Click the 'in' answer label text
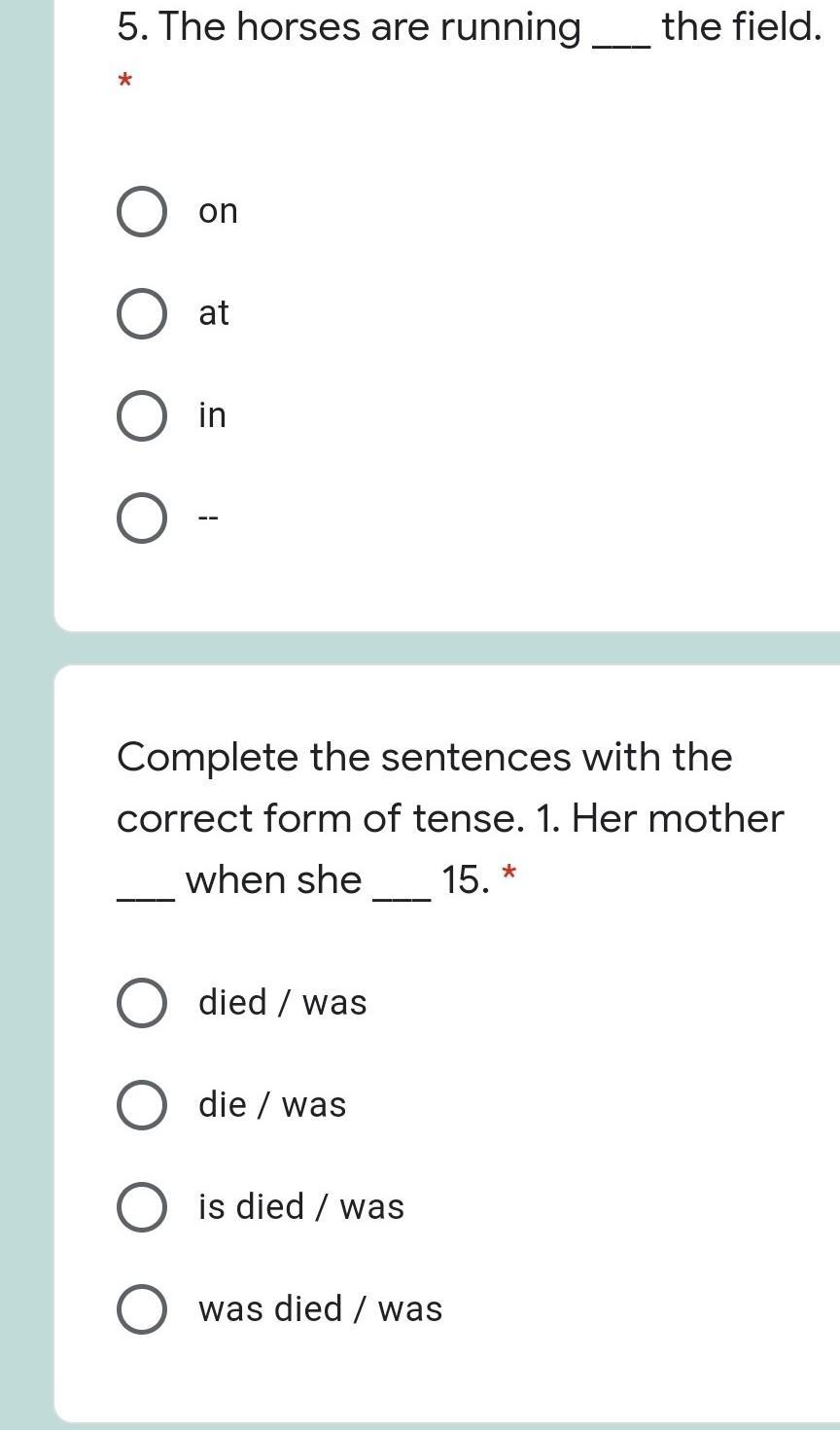Viewport: 840px width, 1430px height. point(212,414)
